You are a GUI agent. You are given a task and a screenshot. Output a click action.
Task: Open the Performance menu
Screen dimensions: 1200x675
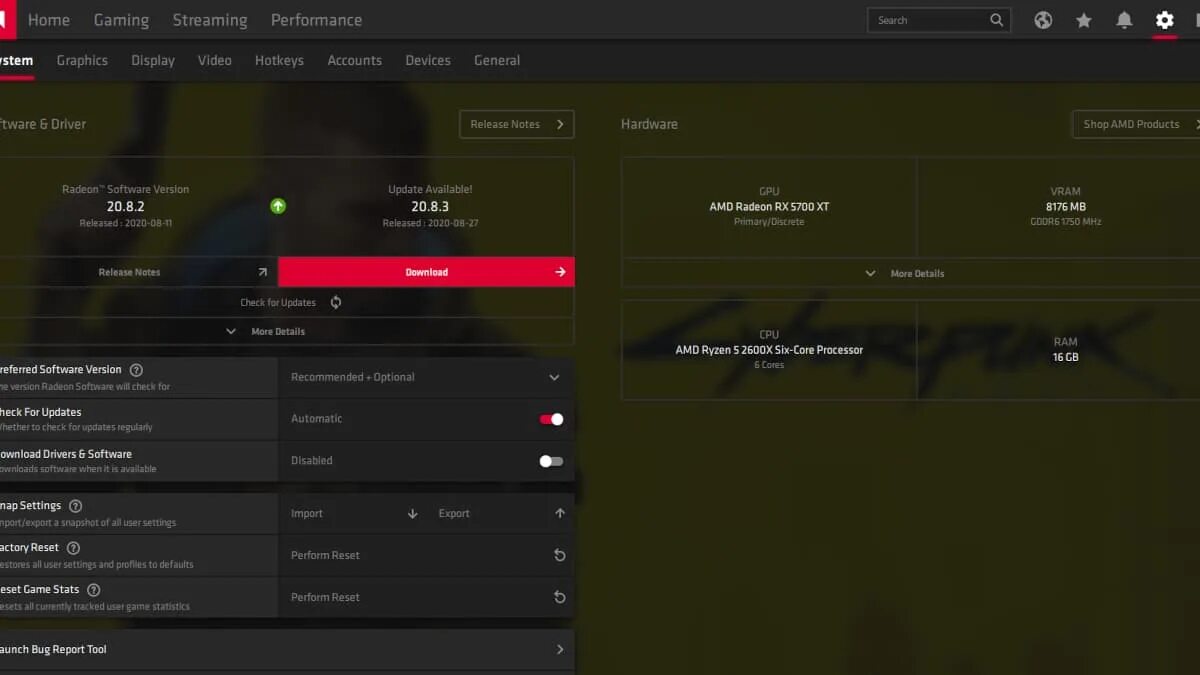point(316,20)
